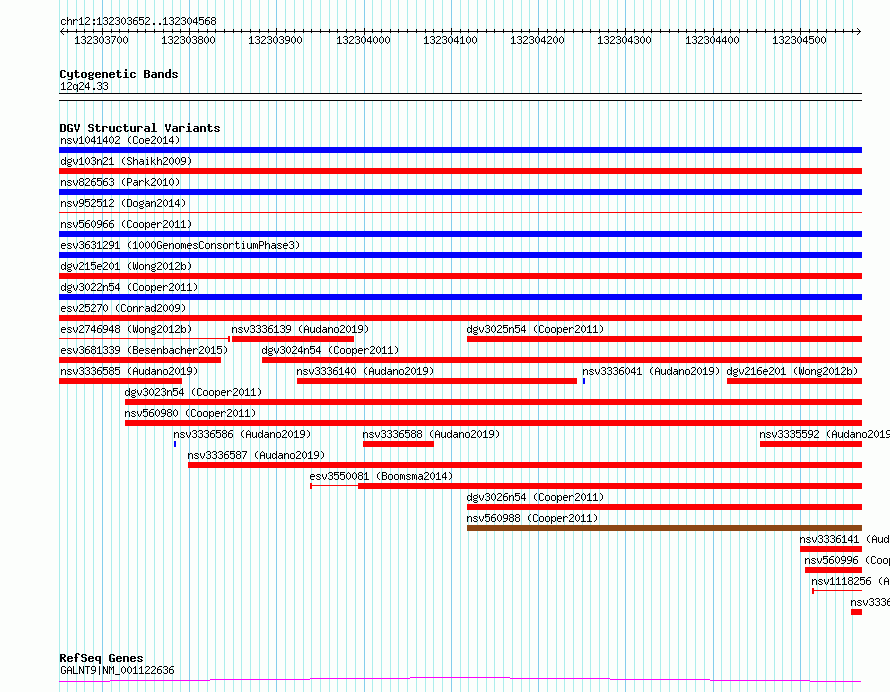Open nsv3335592 variant label

click(x=824, y=434)
